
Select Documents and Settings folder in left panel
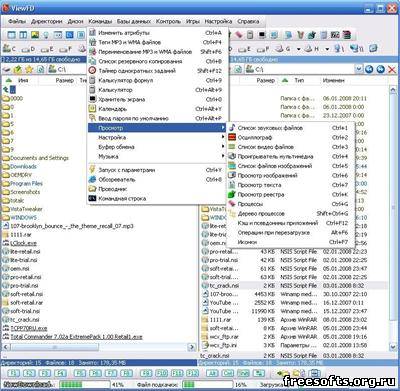click(x=39, y=158)
